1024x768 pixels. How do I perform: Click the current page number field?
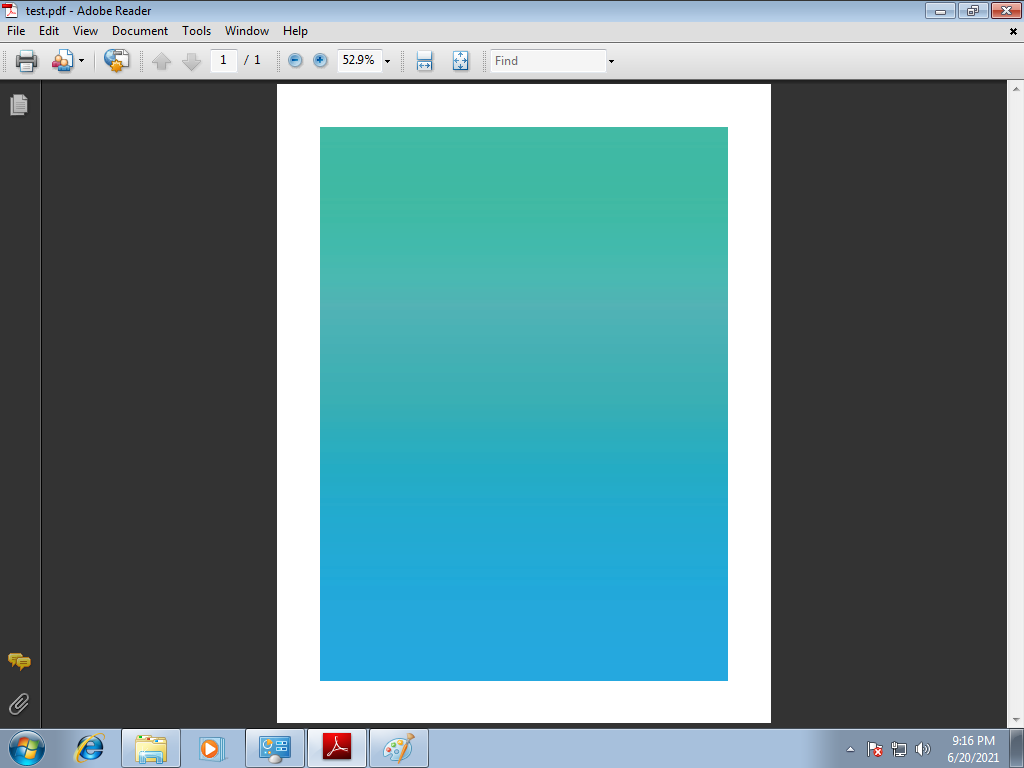pyautogui.click(x=223, y=60)
